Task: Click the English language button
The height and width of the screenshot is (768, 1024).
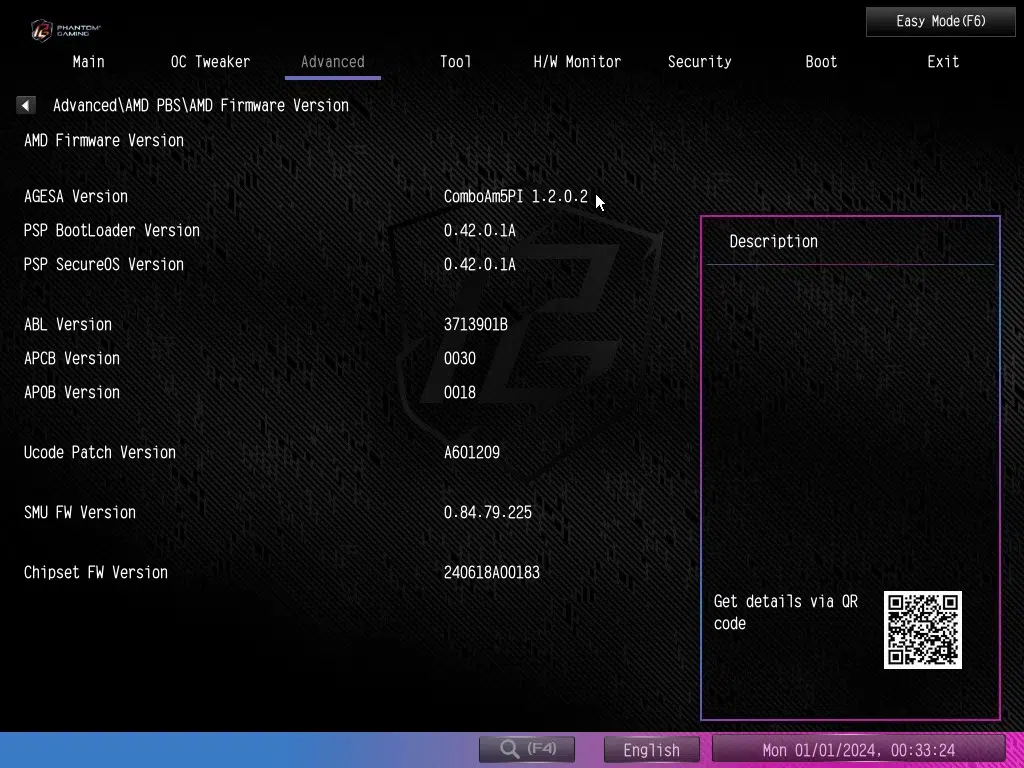Action: click(651, 750)
